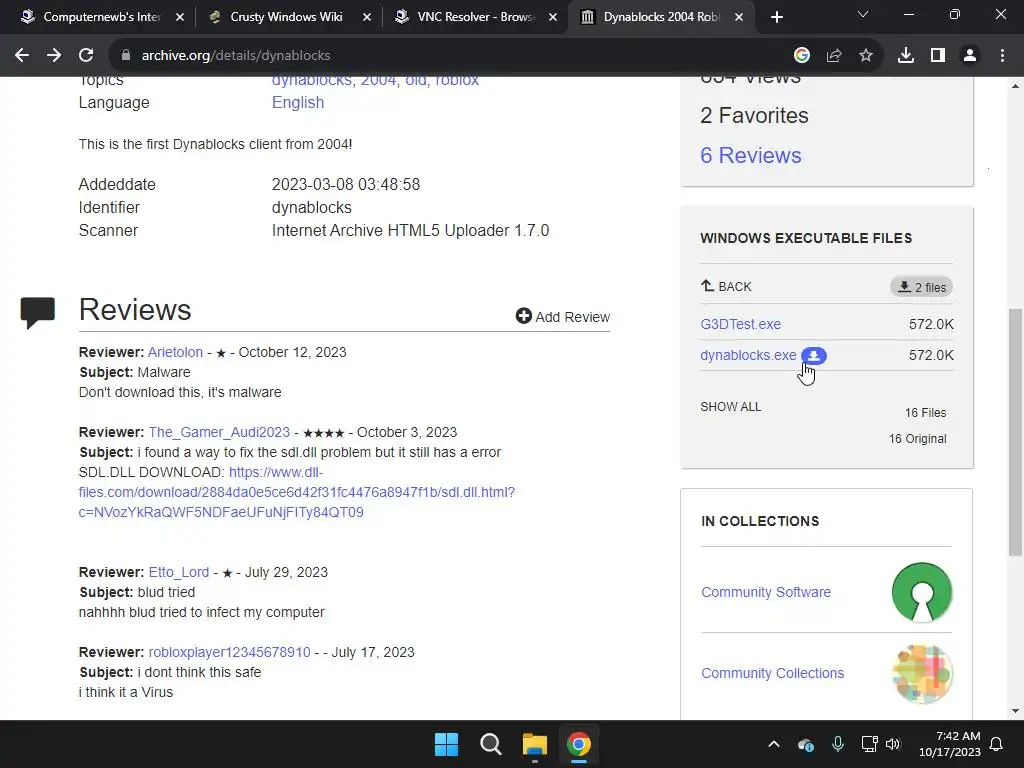Open the notifications bell icon

tap(997, 744)
